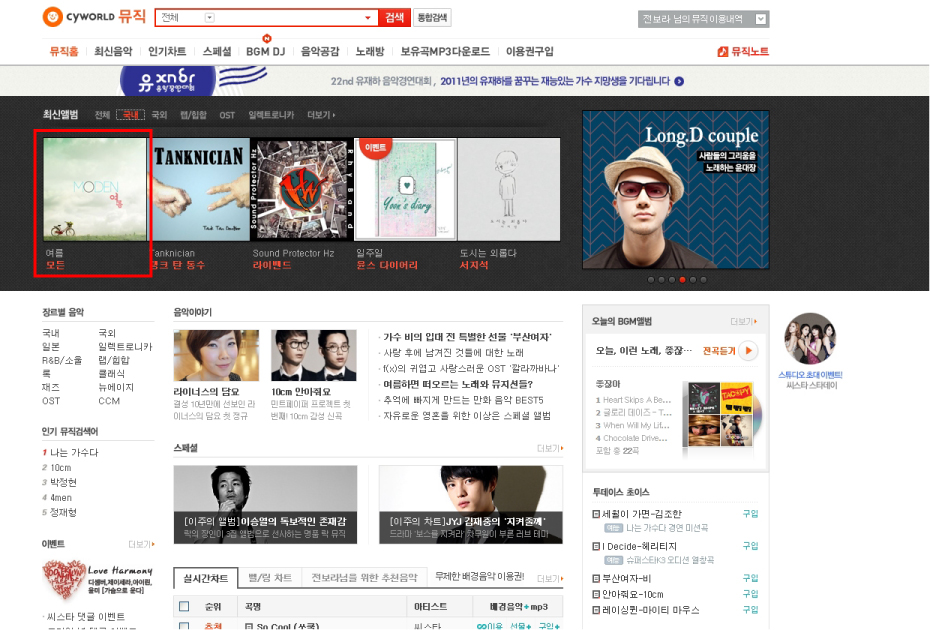Select the OST tab under 최신앨범

227,115
